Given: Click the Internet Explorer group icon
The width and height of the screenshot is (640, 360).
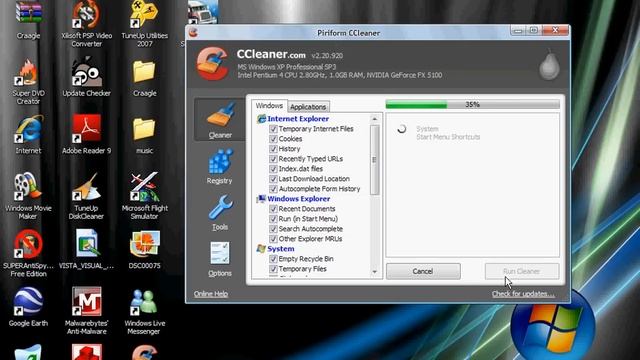Looking at the screenshot, I should (x=261, y=119).
